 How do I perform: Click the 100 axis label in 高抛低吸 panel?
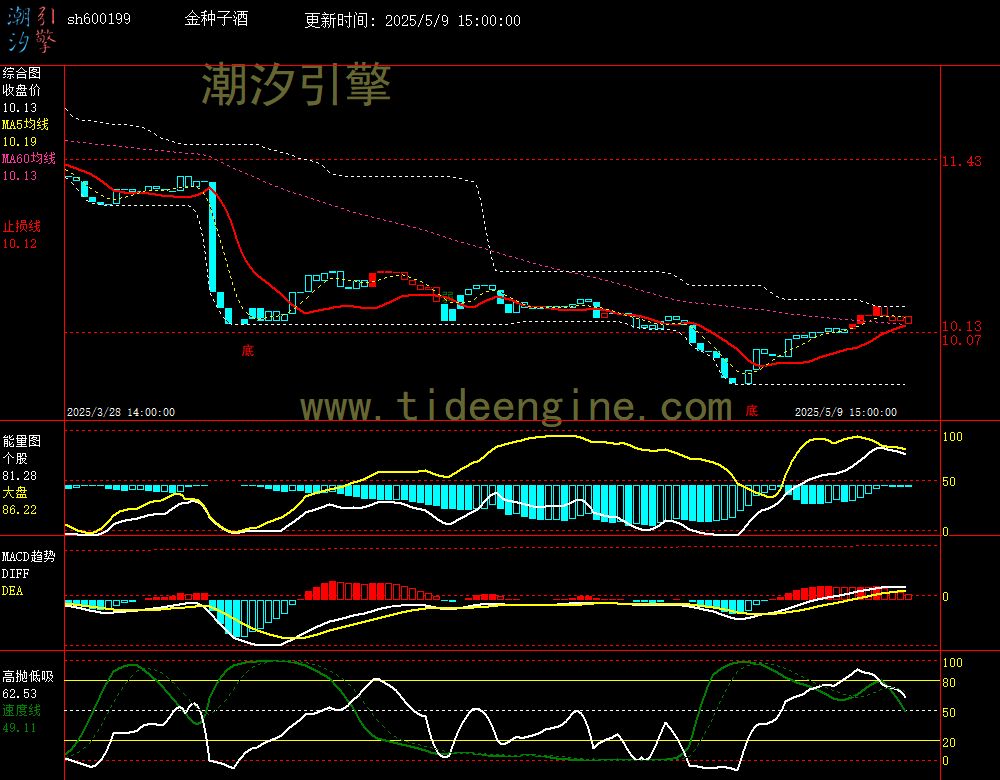(x=952, y=663)
